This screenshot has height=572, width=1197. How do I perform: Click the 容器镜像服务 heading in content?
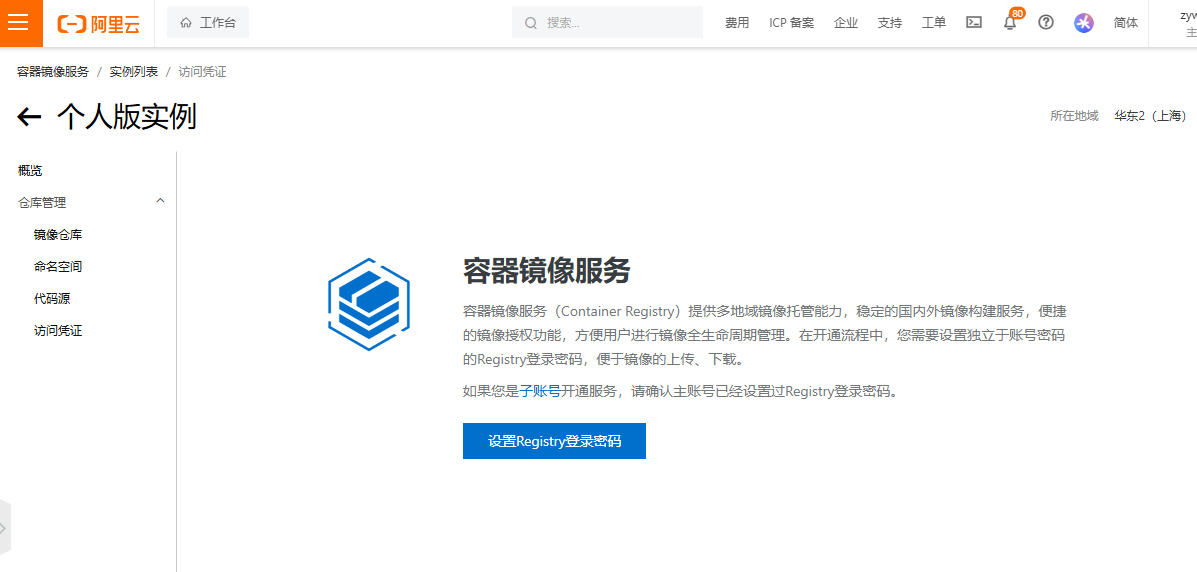click(x=547, y=271)
